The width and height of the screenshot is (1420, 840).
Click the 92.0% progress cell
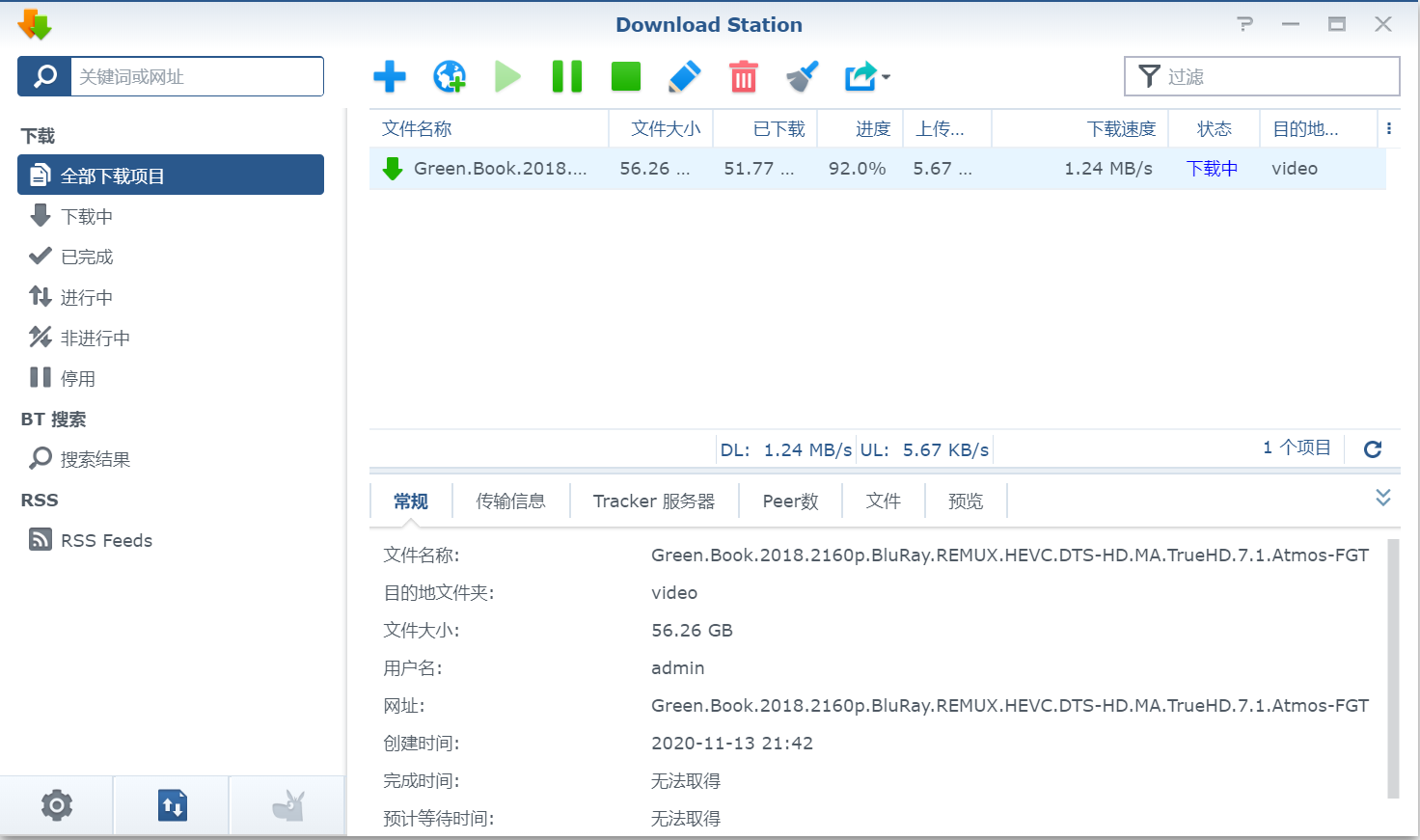point(857,169)
